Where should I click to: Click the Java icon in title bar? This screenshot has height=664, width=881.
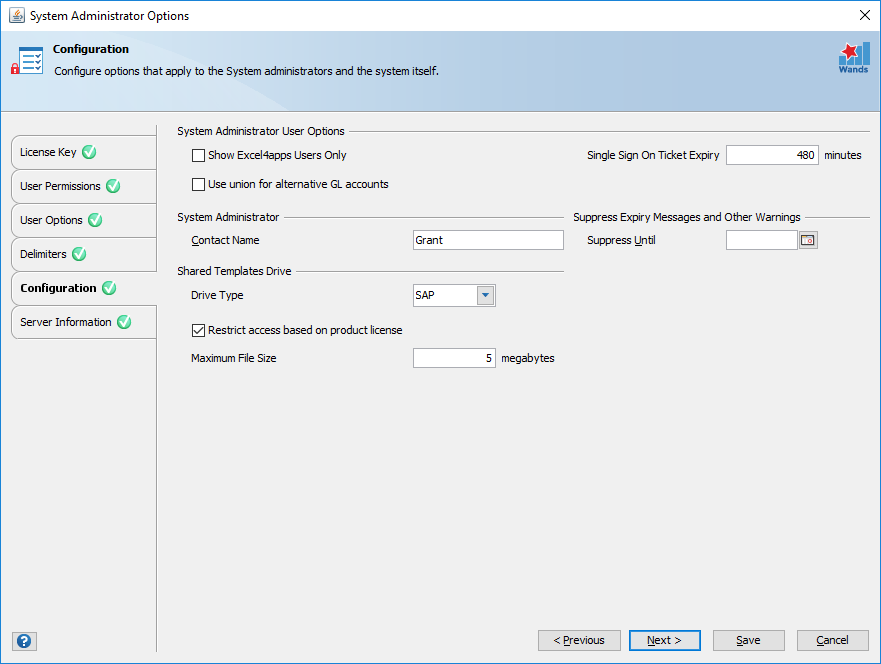(x=16, y=15)
